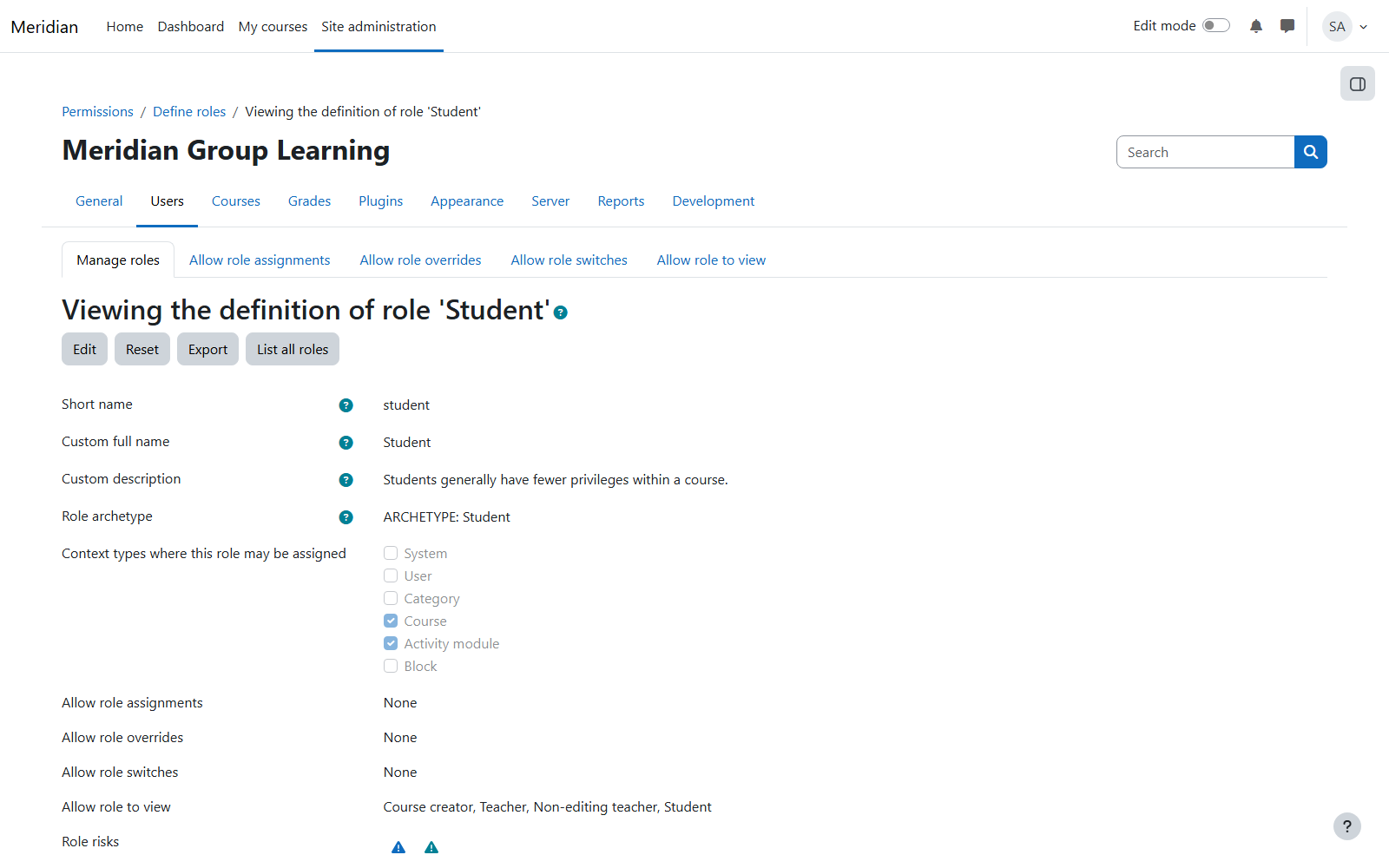Click help icon next to role heading
This screenshot has width=1389, height=868.
(561, 312)
